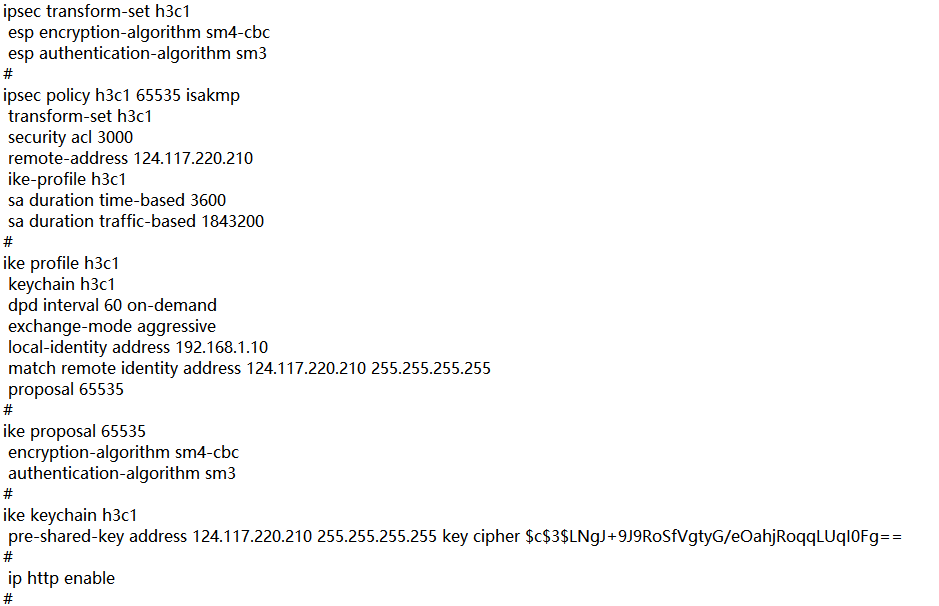Click "local-identity address 192.168.1.10" line
The image size is (939, 606).
(138, 347)
